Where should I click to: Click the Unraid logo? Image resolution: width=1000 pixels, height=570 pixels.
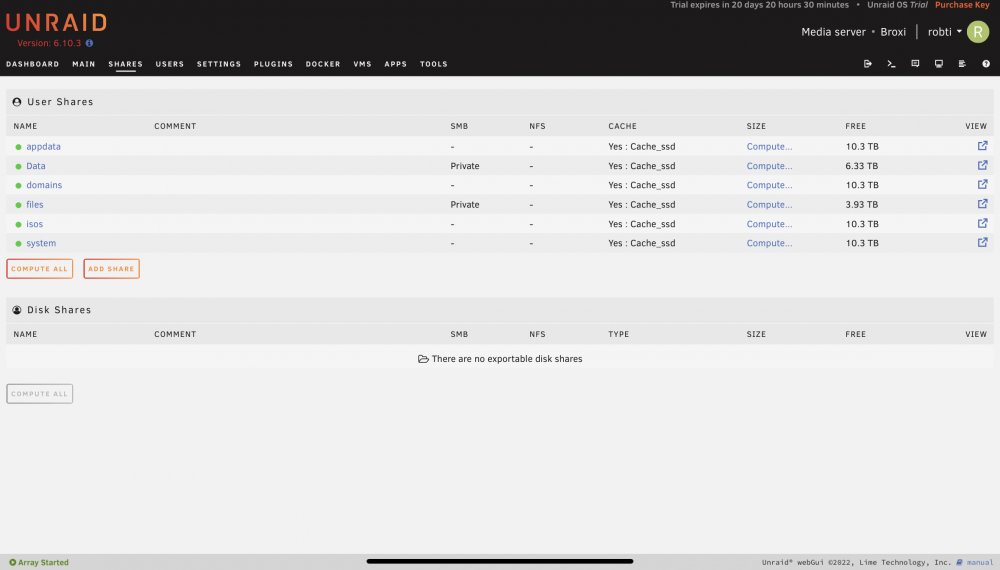56,23
